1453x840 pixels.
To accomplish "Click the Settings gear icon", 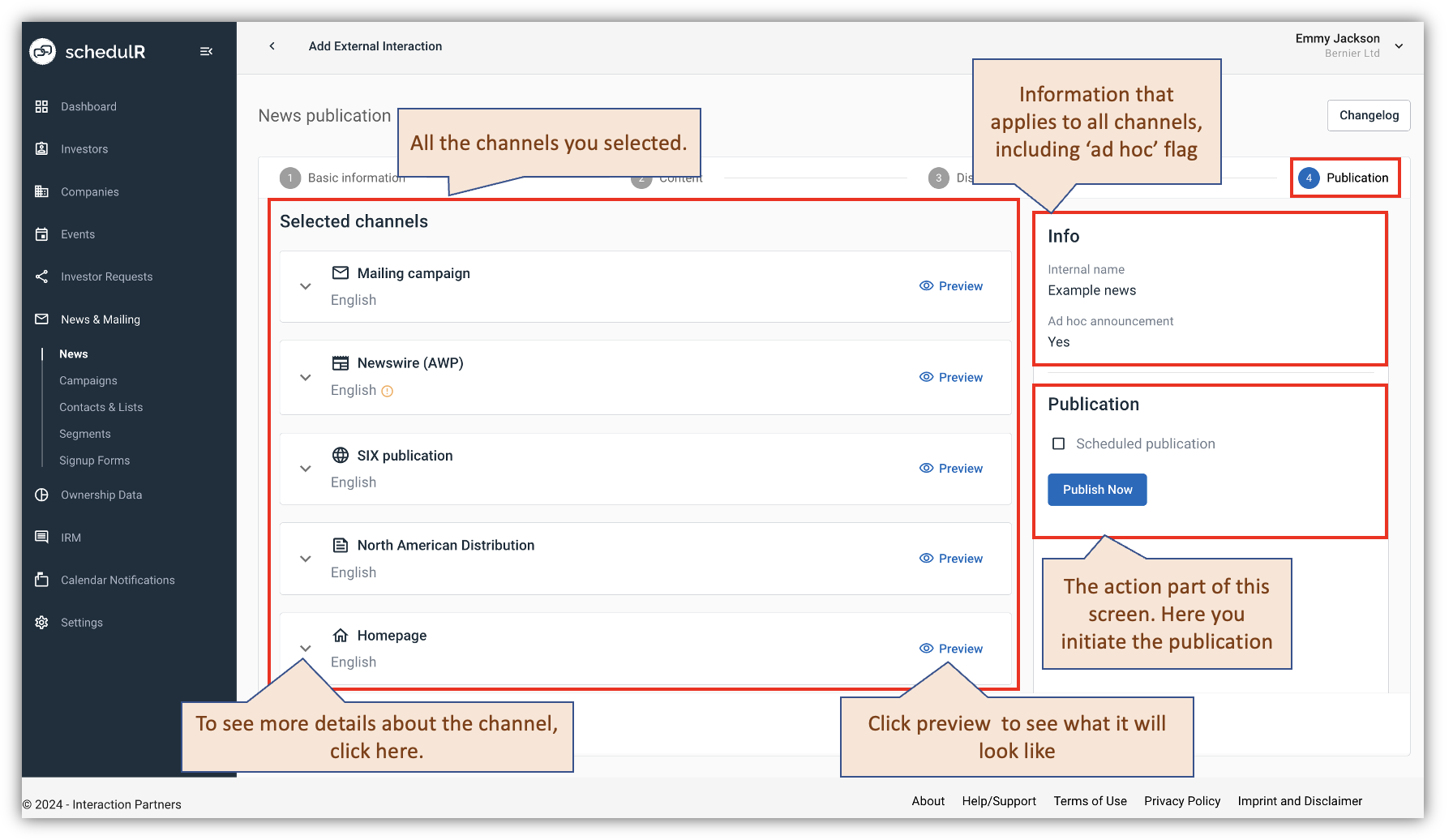I will pyautogui.click(x=41, y=623).
